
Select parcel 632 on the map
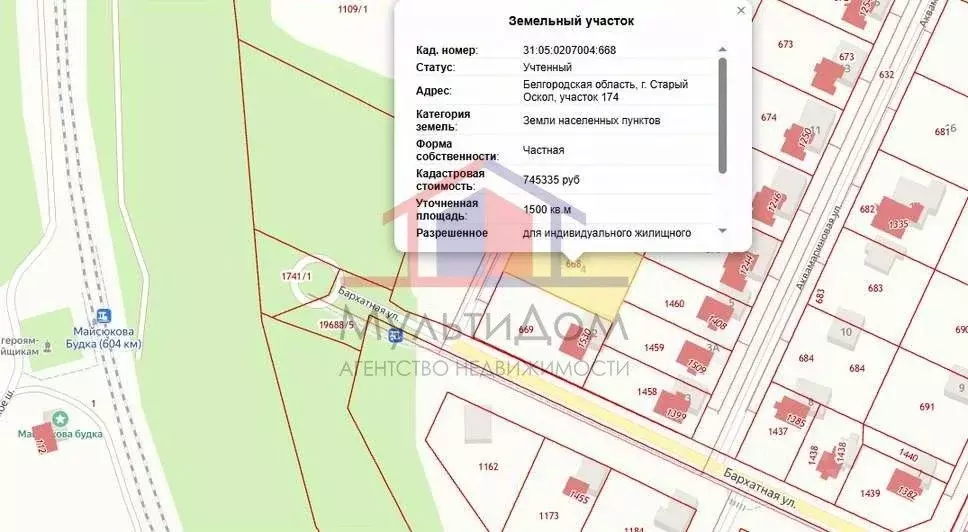[887, 74]
